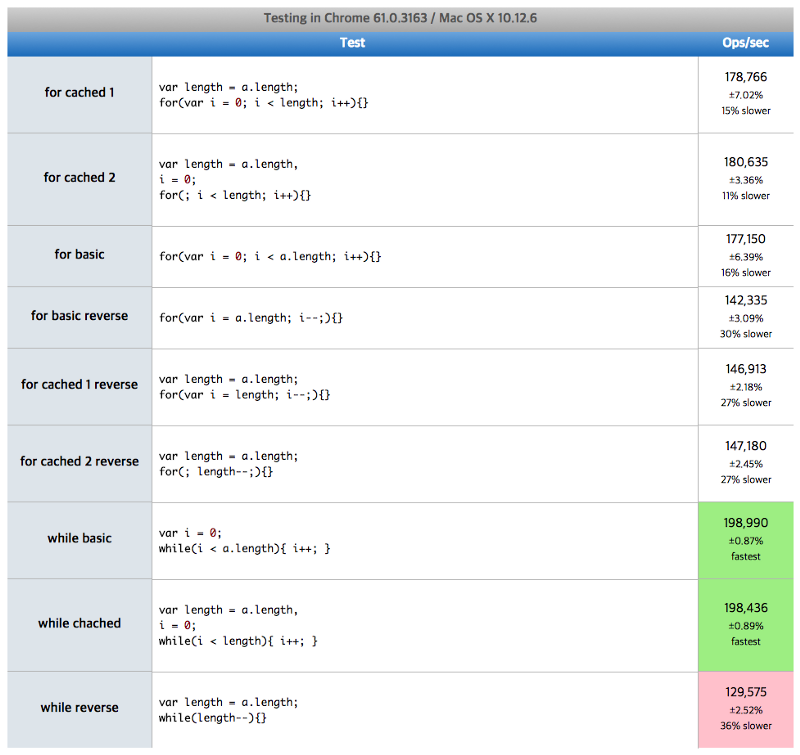Click the '30% slower' text

(745, 334)
